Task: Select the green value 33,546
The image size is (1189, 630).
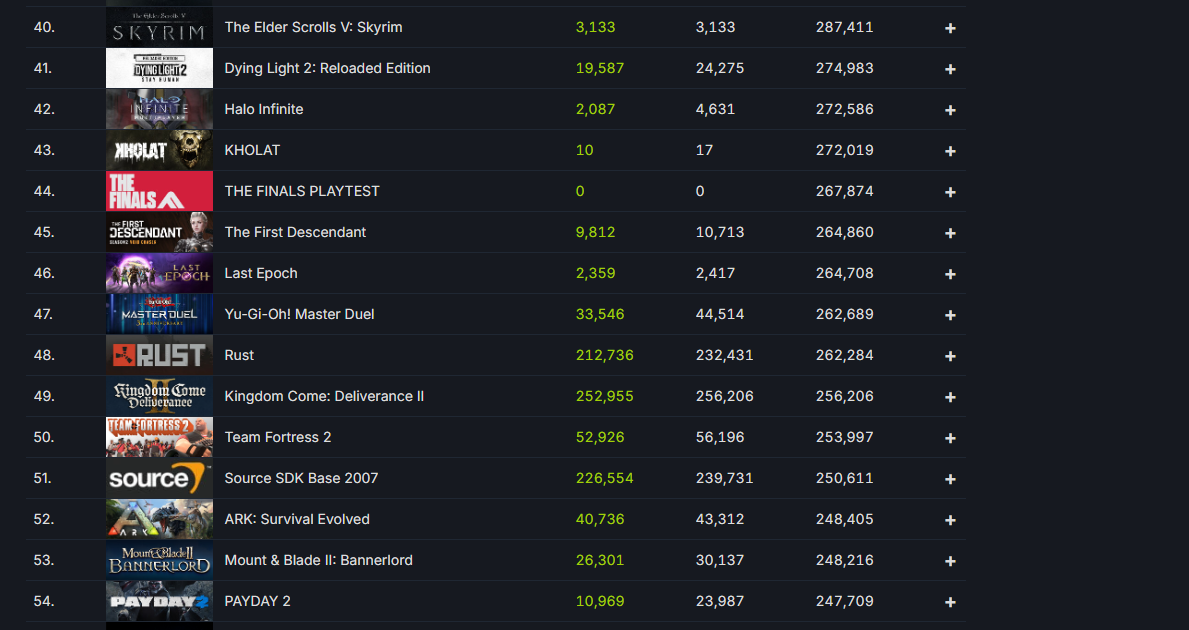Action: [x=600, y=314]
